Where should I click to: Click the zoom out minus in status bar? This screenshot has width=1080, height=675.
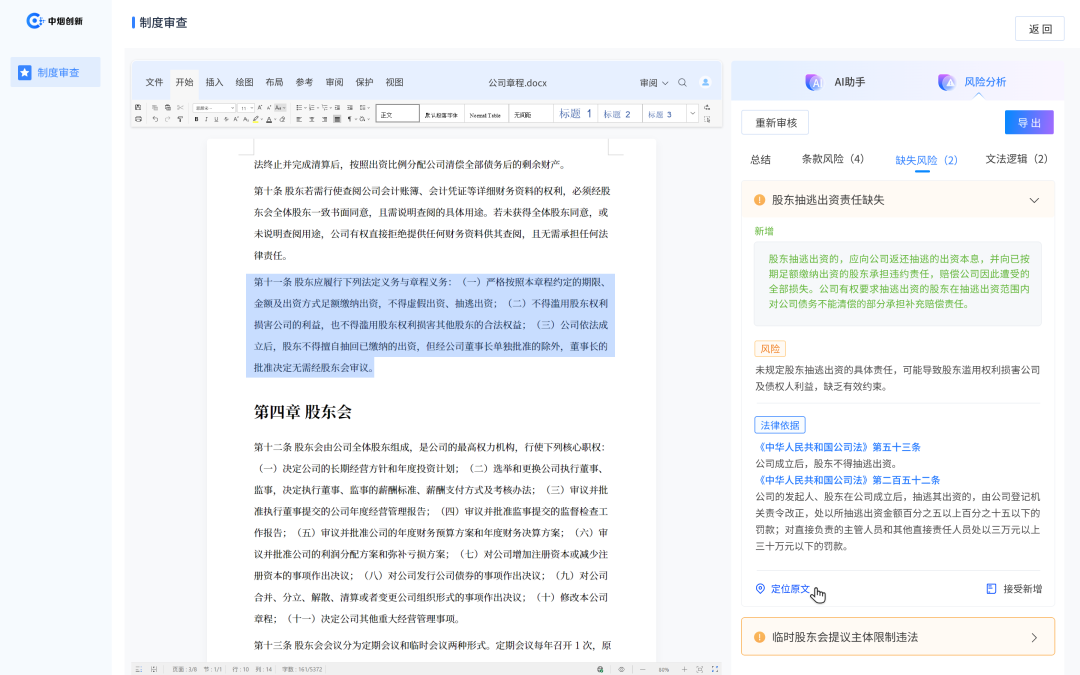(x=643, y=669)
